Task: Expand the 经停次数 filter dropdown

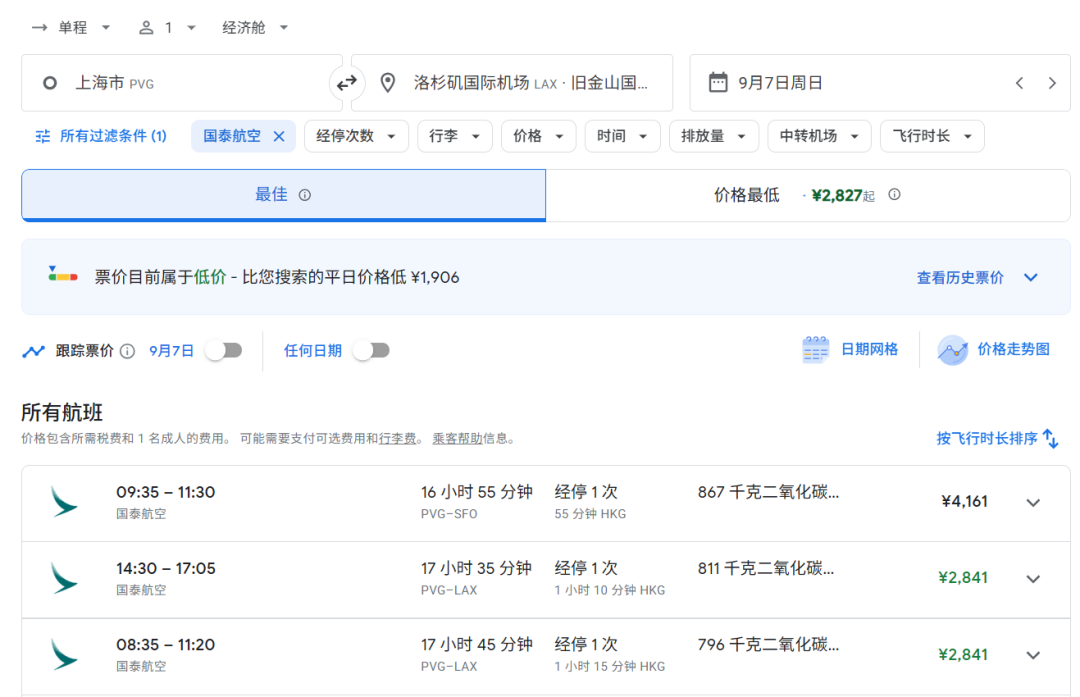Action: coord(356,136)
